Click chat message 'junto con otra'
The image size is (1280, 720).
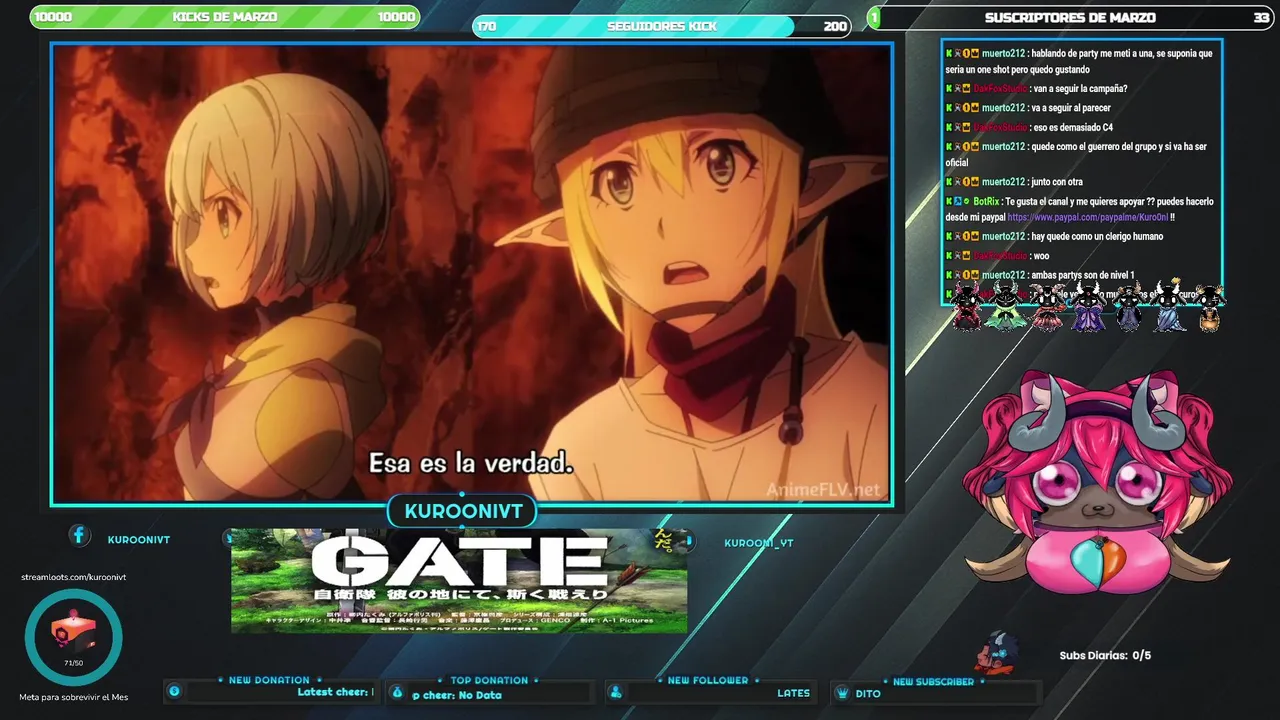(1058, 182)
